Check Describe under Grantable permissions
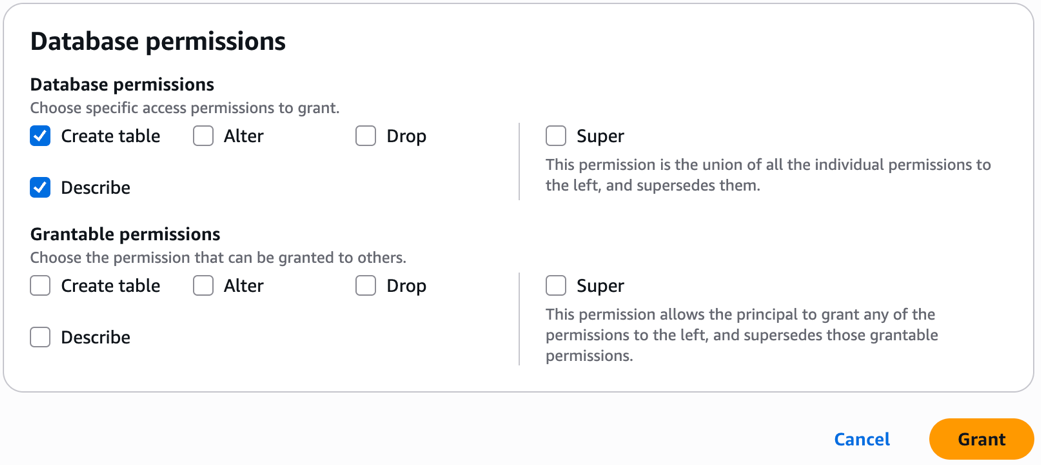The image size is (1041, 465). pyautogui.click(x=40, y=337)
